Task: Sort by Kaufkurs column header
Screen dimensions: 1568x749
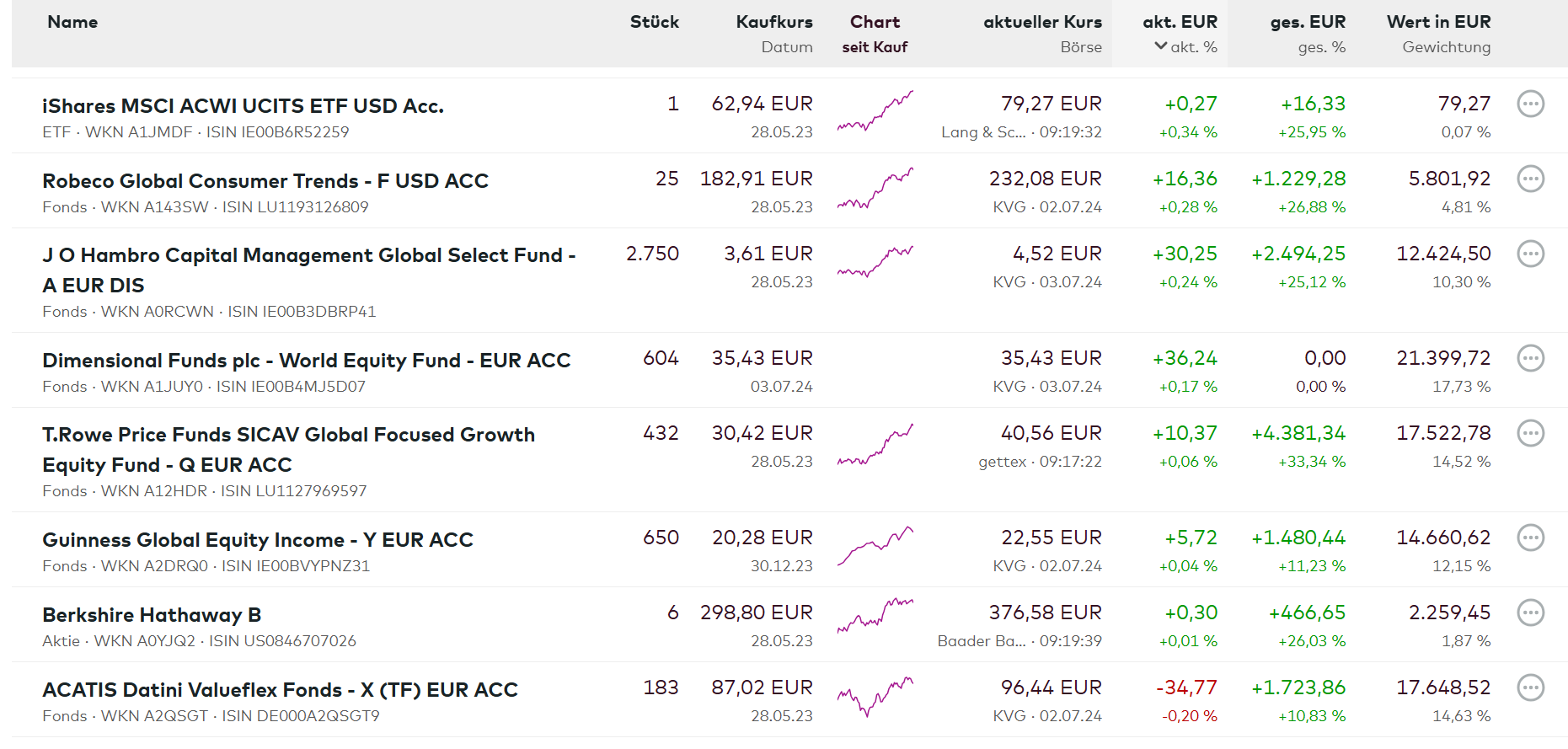Action: (773, 23)
